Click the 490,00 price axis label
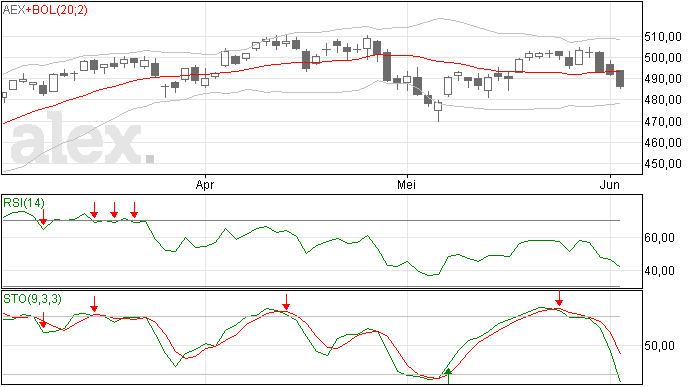 click(x=663, y=79)
